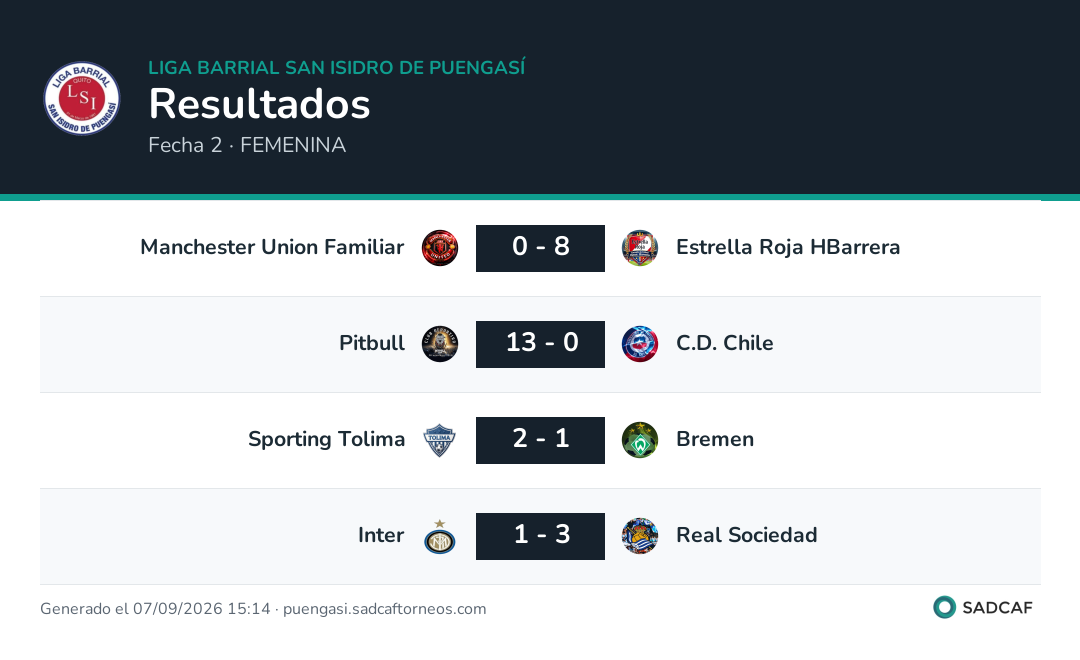Click the puengasi.sadcaftorneos.com footer text
The image size is (1080, 660).
pyautogui.click(x=384, y=609)
